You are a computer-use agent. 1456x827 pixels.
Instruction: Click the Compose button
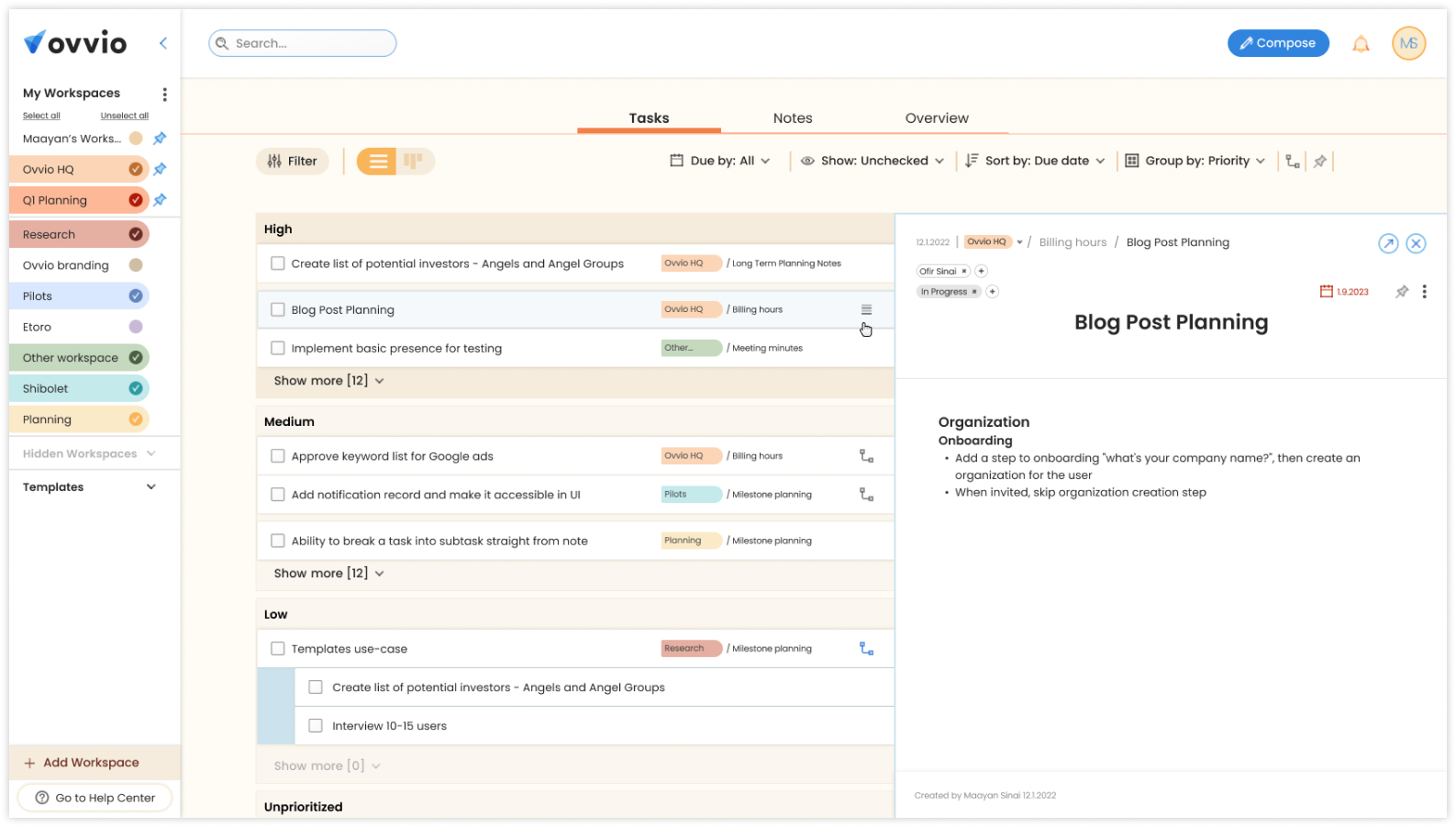1278,43
